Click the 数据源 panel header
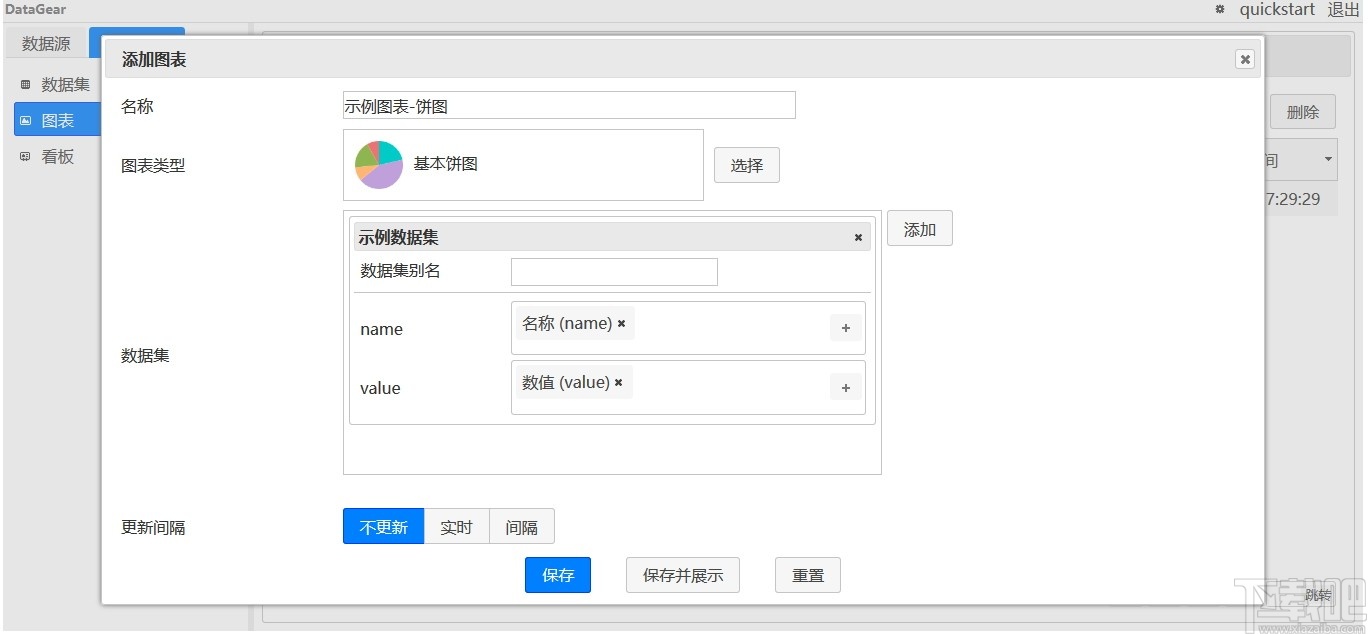The width and height of the screenshot is (1369, 634). pos(45,43)
